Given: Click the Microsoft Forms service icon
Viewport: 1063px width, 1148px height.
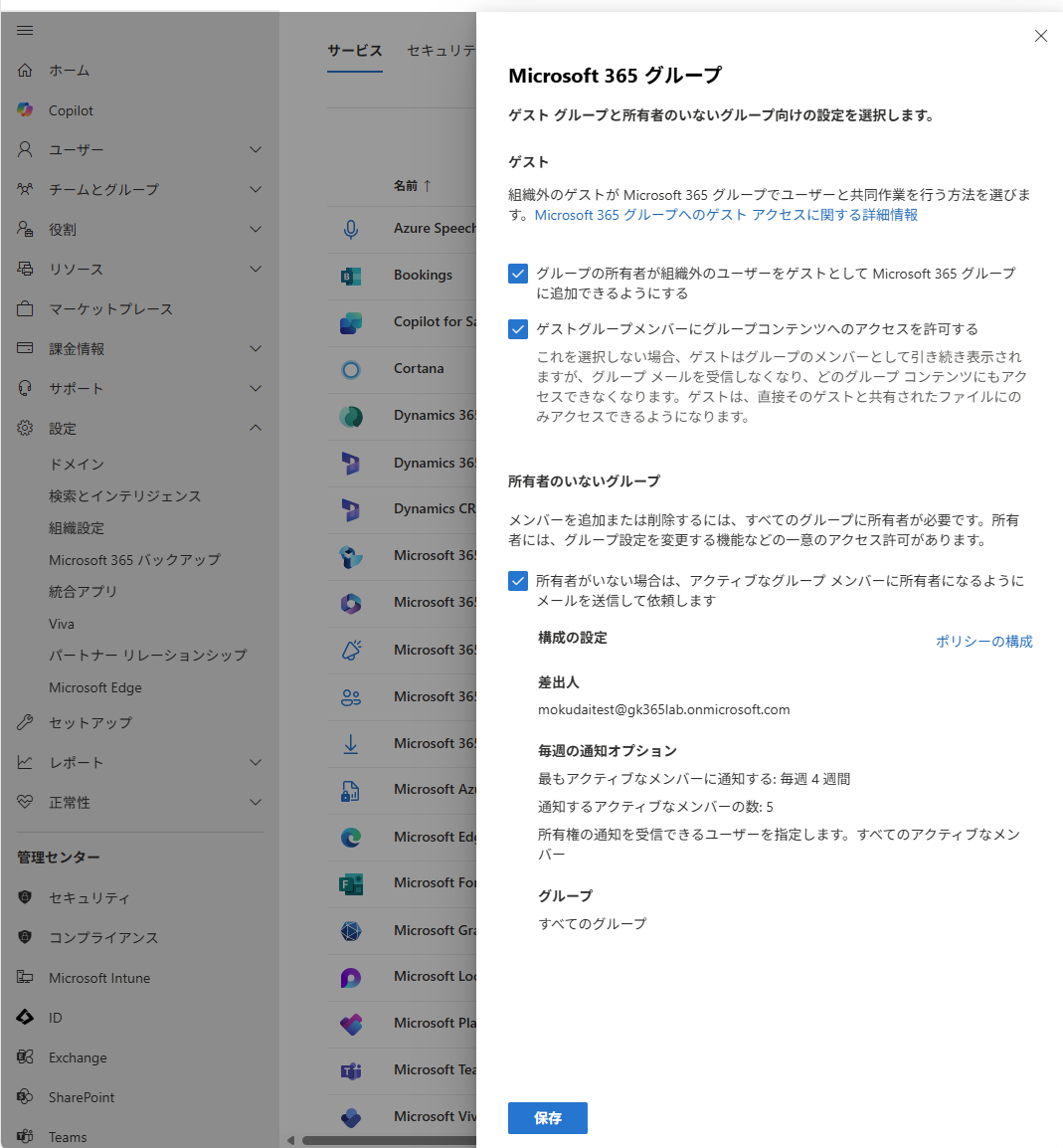Looking at the screenshot, I should (x=351, y=883).
